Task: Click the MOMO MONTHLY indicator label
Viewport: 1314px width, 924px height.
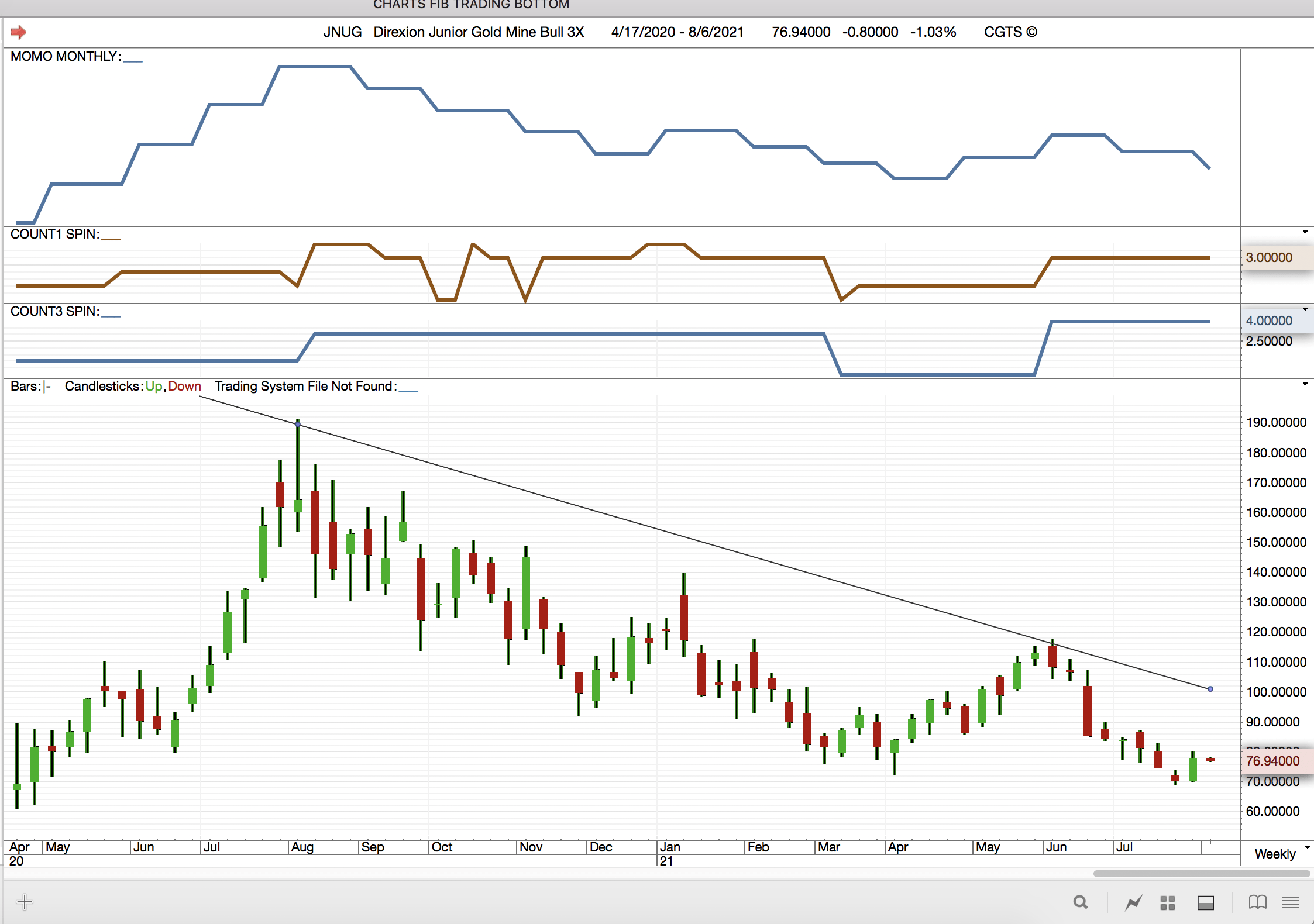Action: click(66, 57)
